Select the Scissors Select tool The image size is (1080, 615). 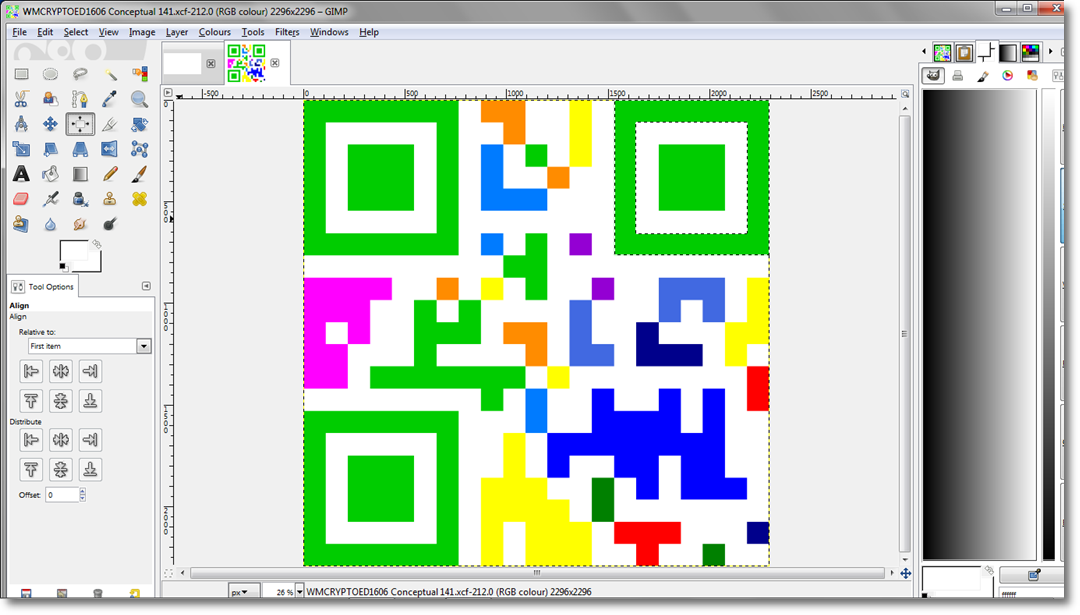(21, 99)
